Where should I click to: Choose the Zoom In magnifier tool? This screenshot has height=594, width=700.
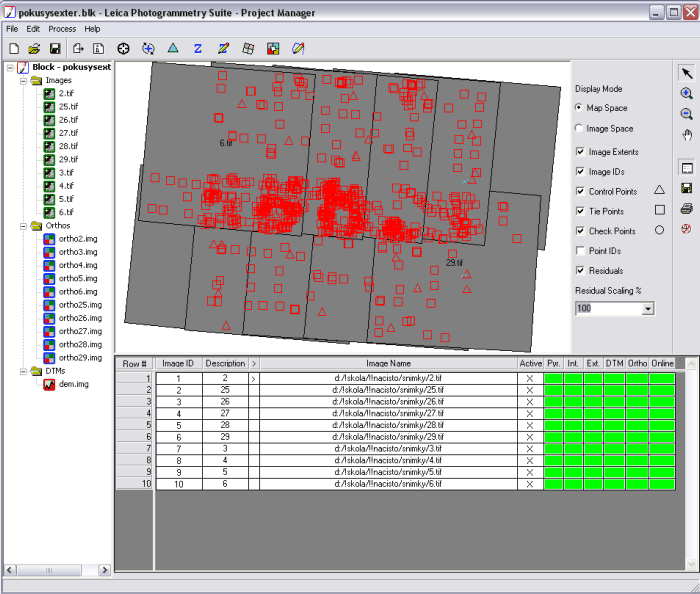[x=687, y=93]
